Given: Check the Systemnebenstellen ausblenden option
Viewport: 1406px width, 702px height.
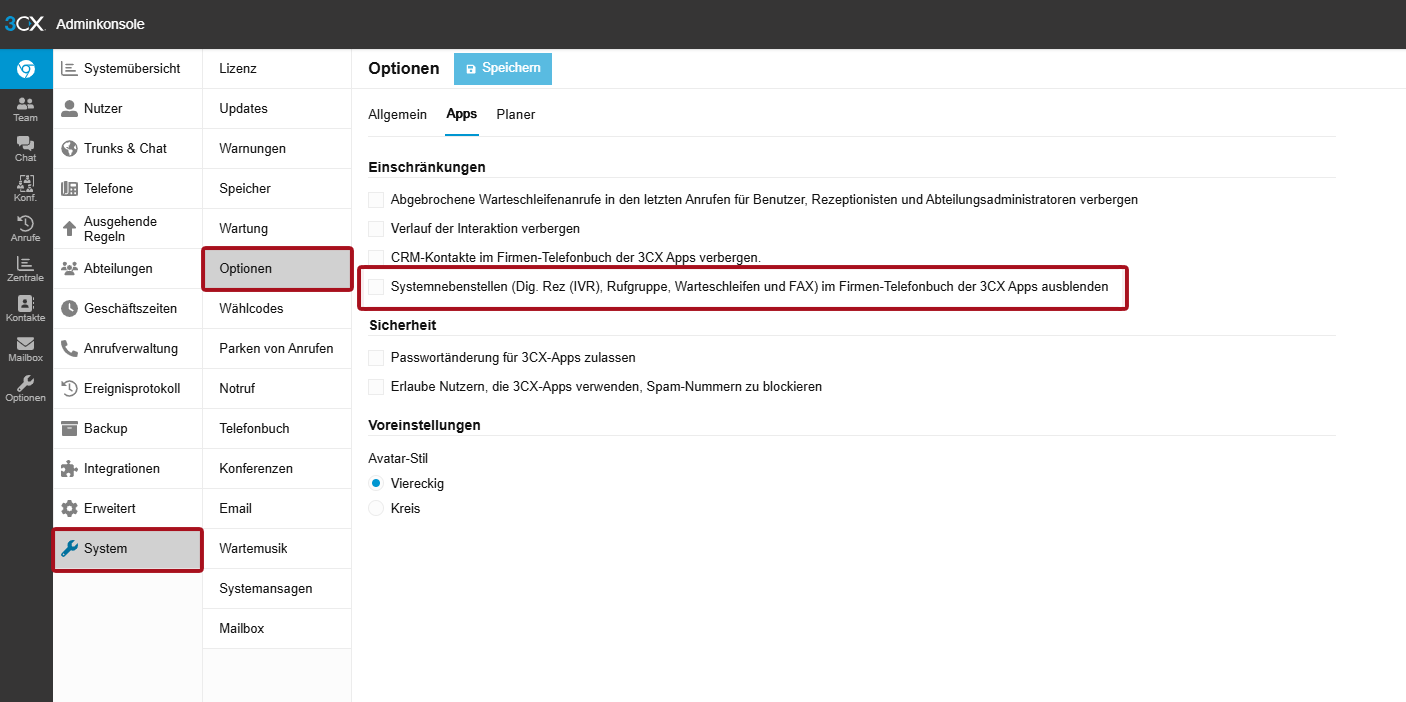Looking at the screenshot, I should click(376, 287).
